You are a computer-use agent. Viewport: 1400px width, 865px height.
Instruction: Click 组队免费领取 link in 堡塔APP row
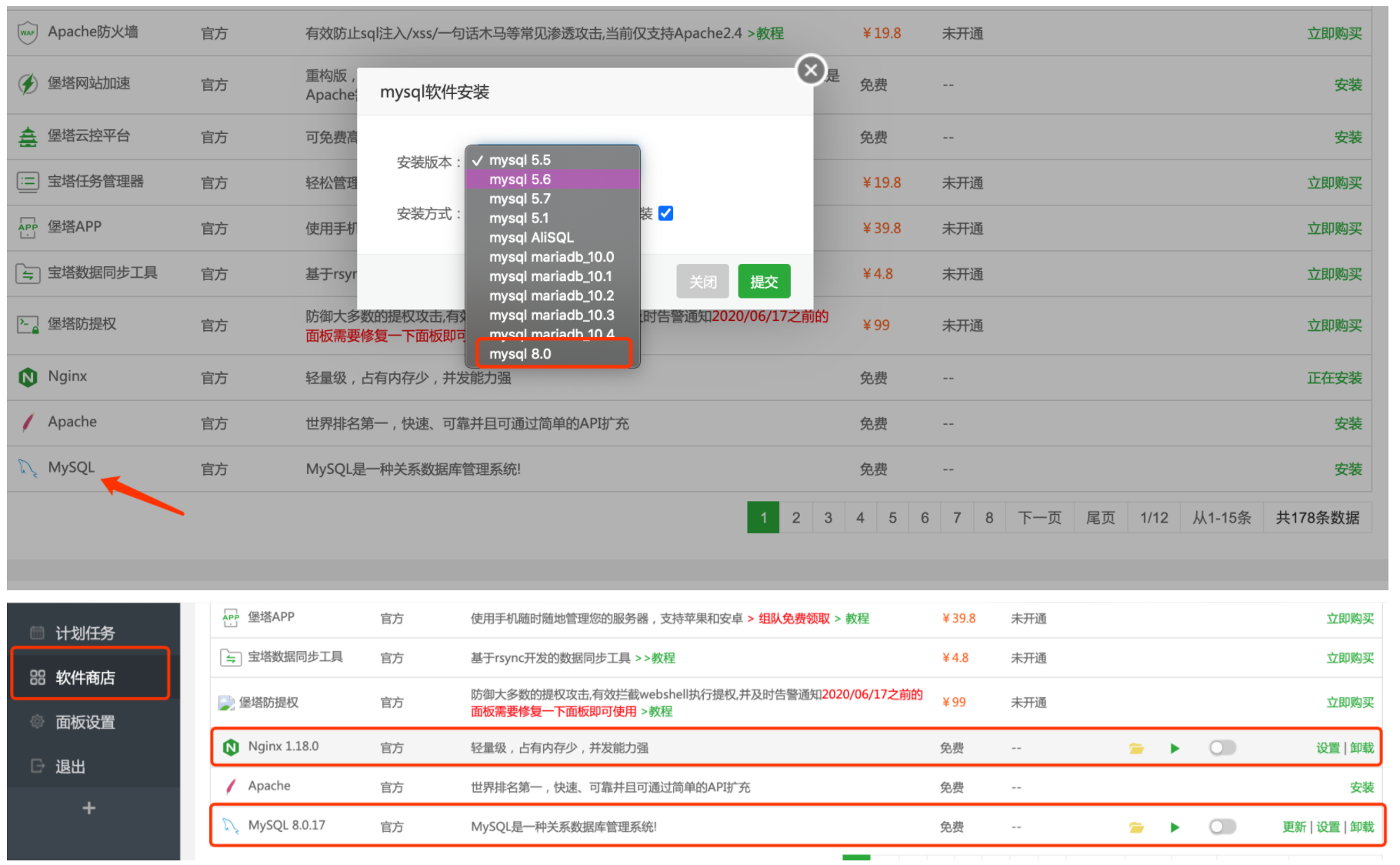coord(794,618)
